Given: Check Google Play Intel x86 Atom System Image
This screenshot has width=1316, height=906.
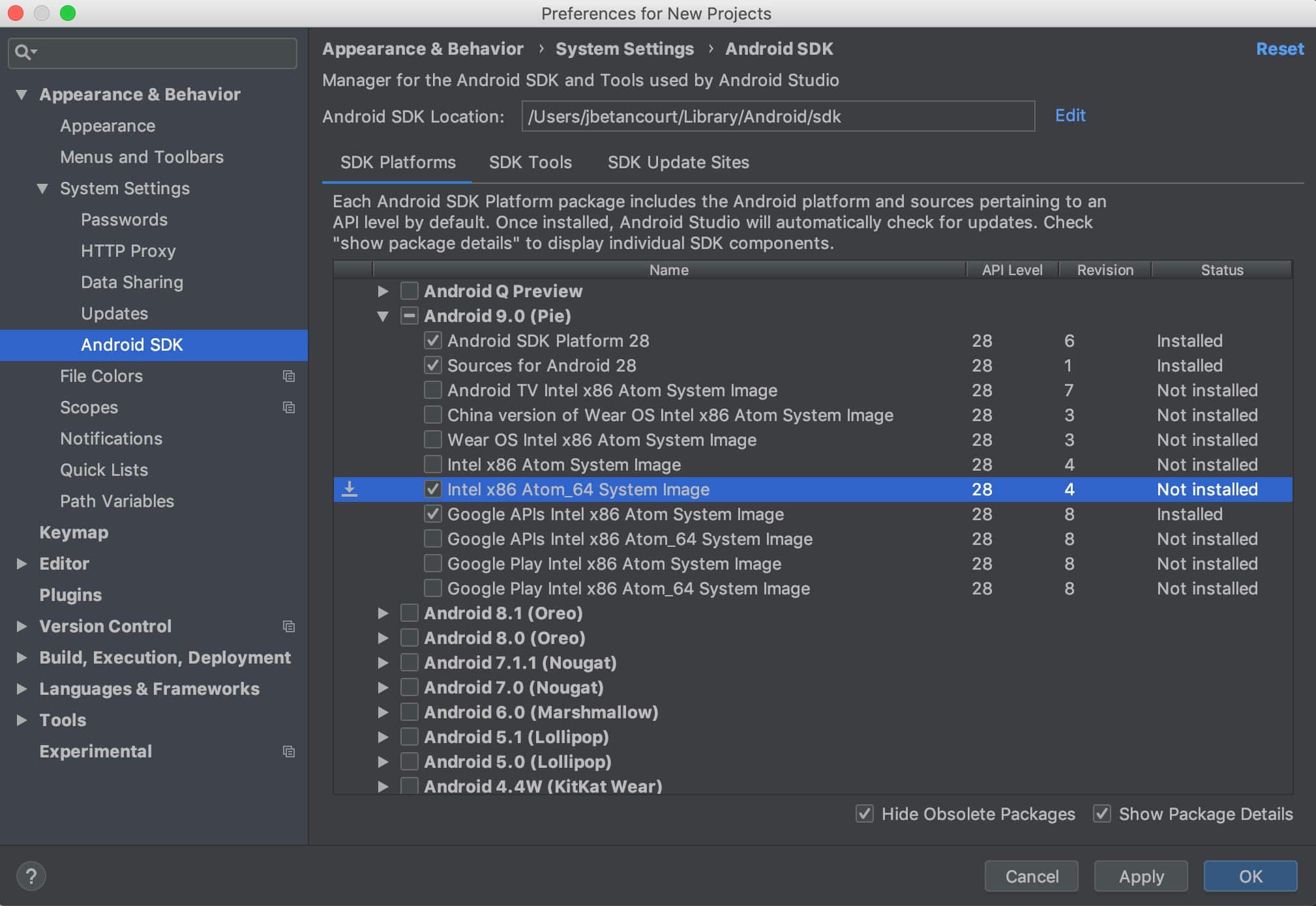Looking at the screenshot, I should pyautogui.click(x=433, y=563).
